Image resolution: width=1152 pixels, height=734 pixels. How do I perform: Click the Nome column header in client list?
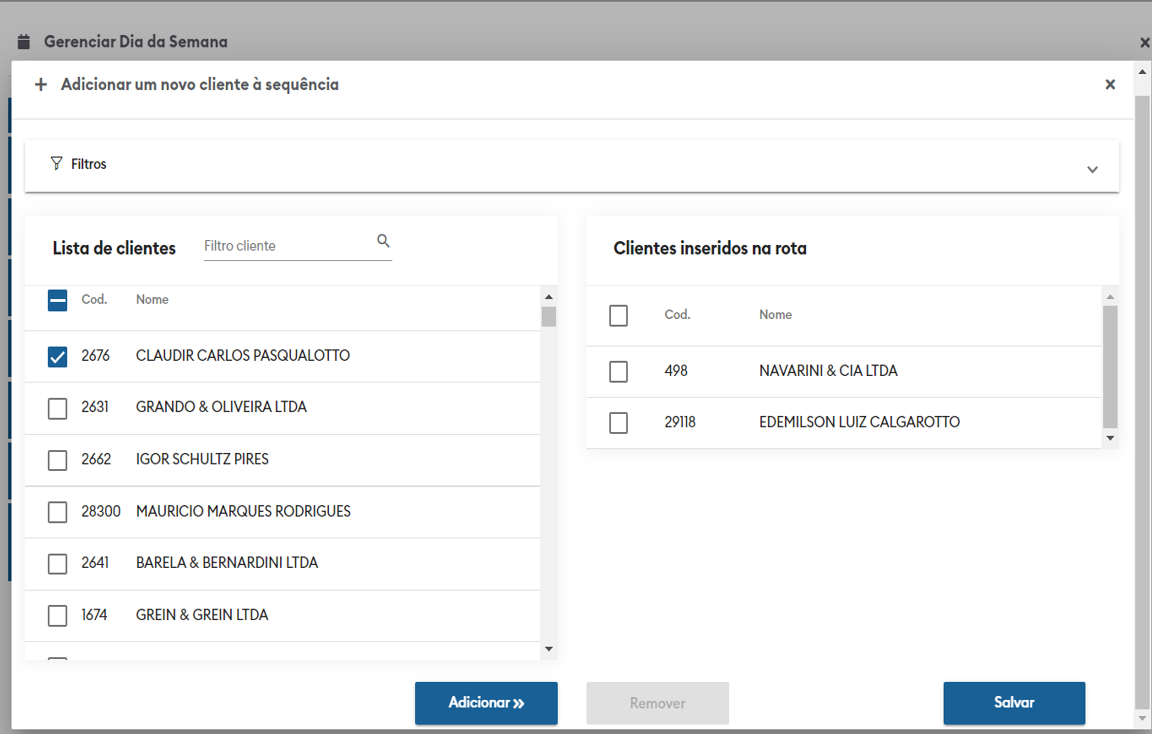pyautogui.click(x=152, y=300)
